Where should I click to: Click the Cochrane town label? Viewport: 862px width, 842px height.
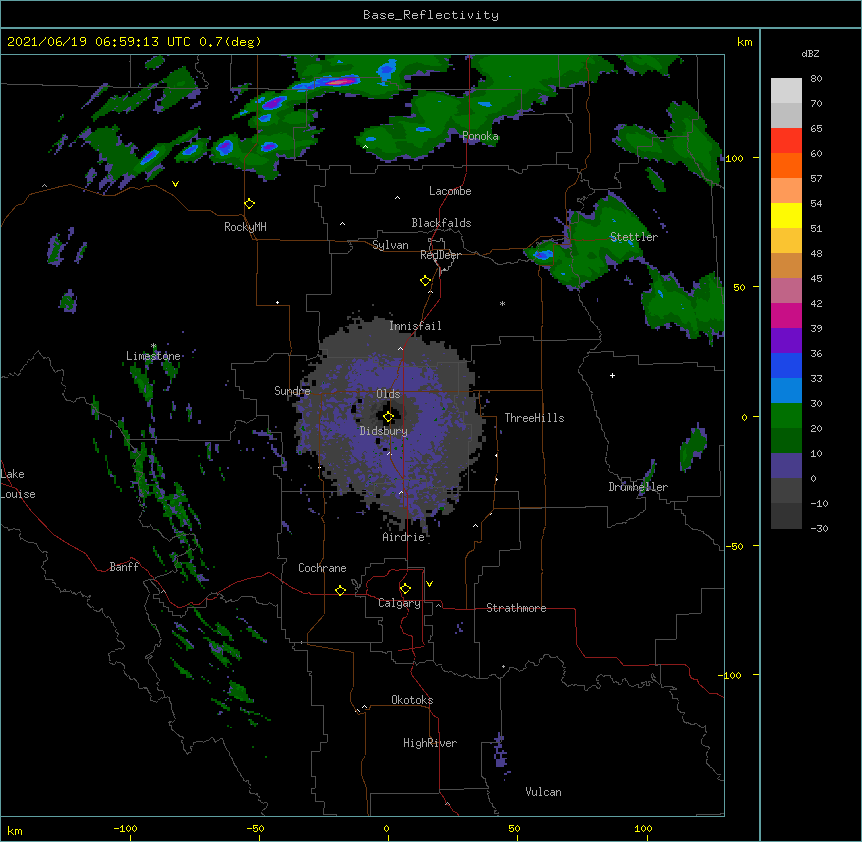coord(322,568)
